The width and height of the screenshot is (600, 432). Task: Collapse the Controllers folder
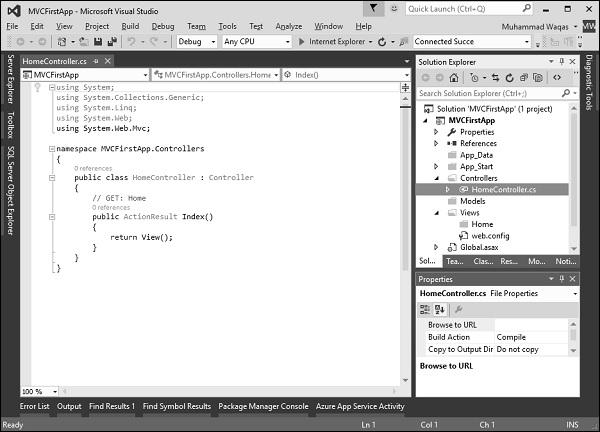coord(437,178)
